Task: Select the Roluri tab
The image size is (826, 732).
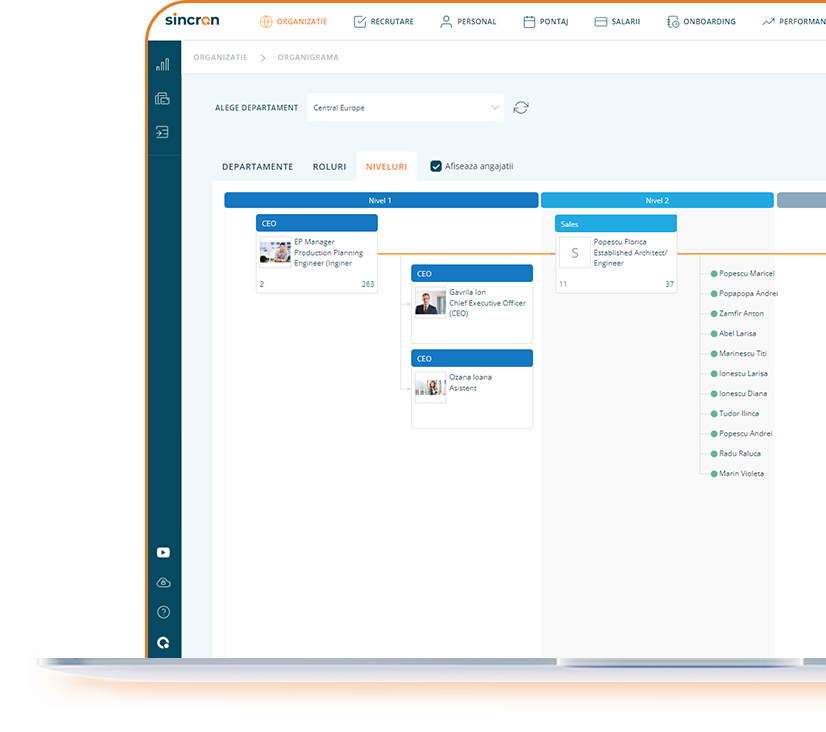Action: click(329, 166)
